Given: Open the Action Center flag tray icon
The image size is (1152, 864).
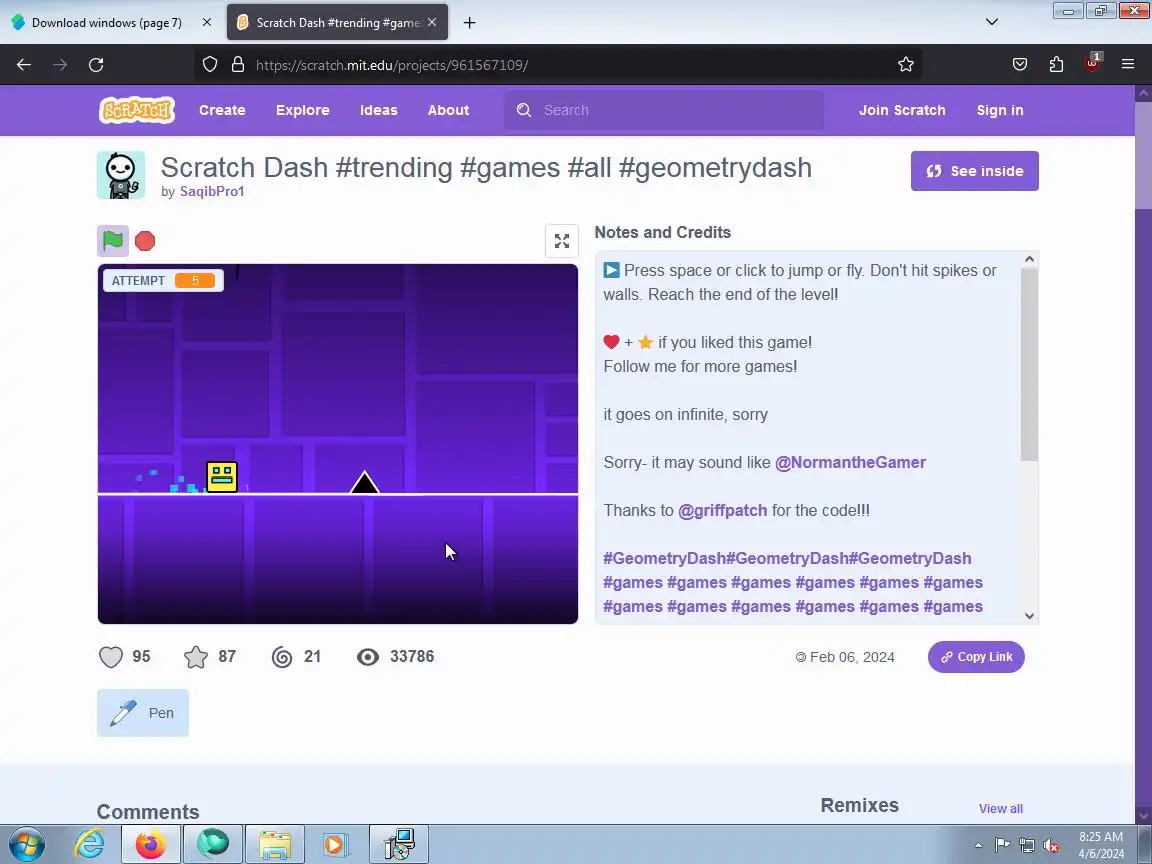Looking at the screenshot, I should coord(1002,846).
